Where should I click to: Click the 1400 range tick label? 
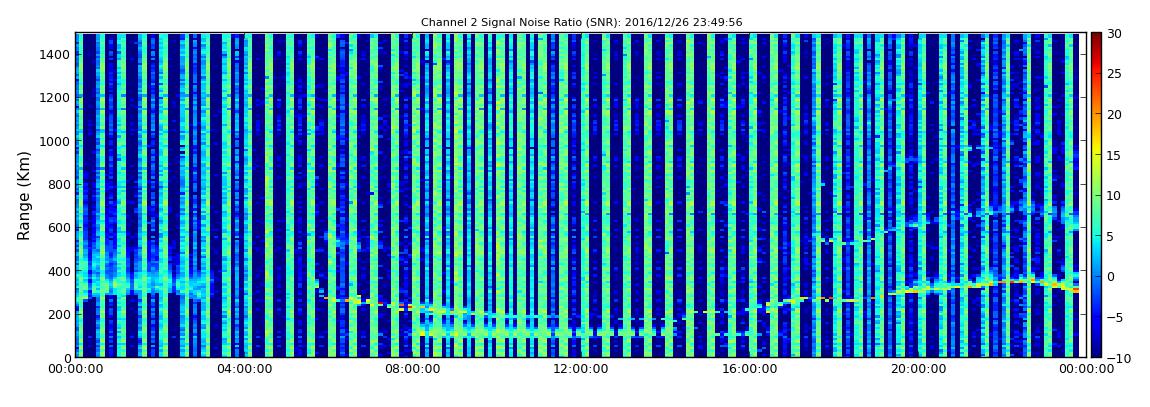pos(55,54)
